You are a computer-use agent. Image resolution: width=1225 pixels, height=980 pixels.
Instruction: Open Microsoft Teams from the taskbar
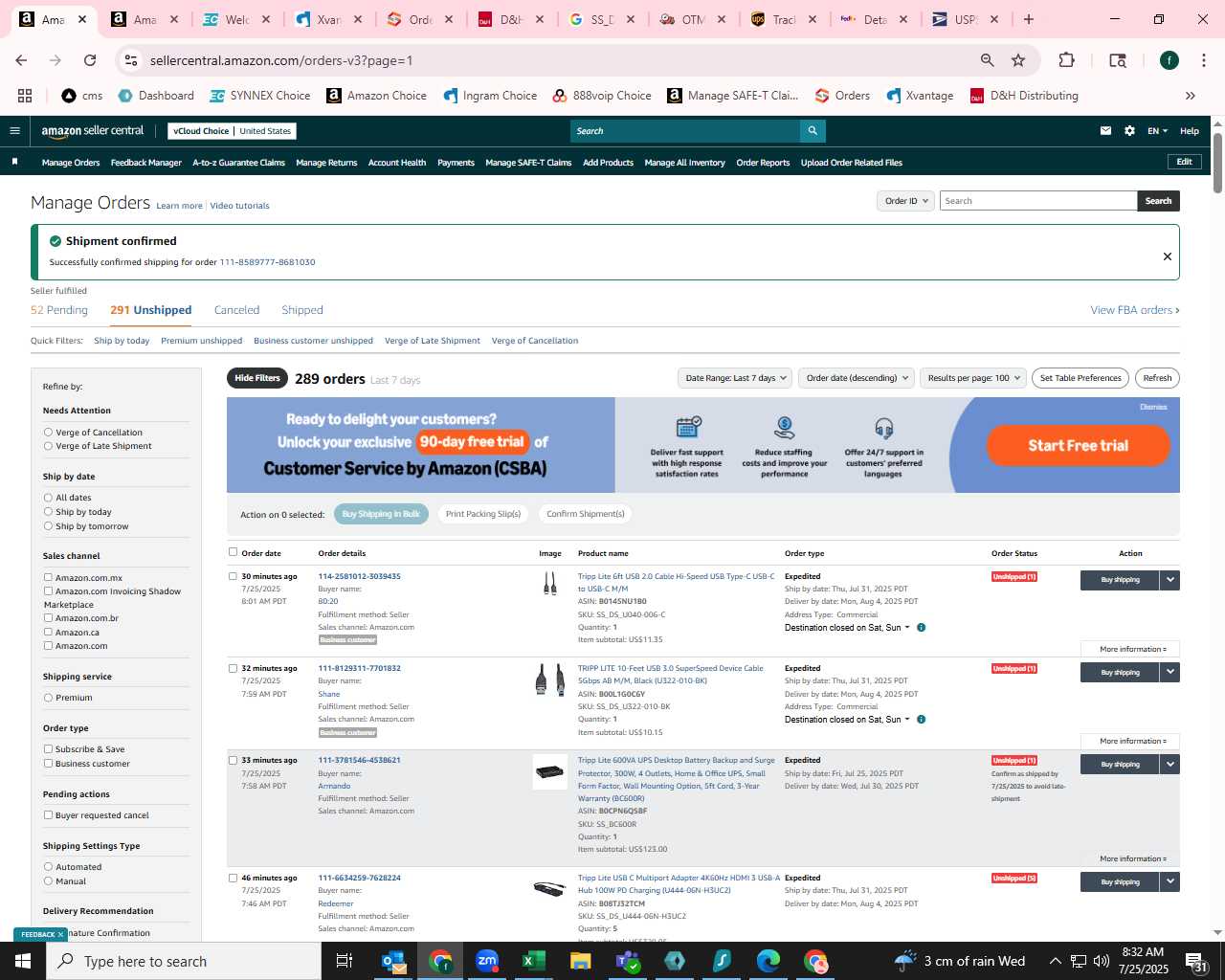pos(628,961)
